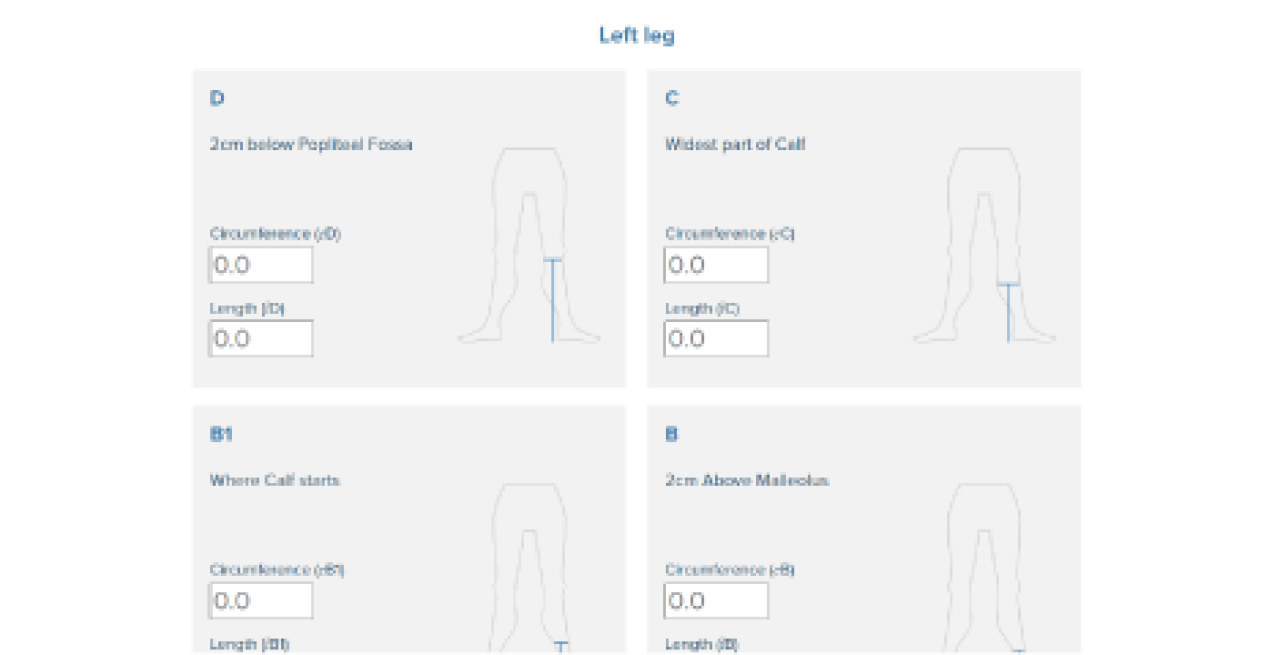Click the 'C' measurement panel heading
This screenshot has width=1280, height=655.
click(672, 98)
